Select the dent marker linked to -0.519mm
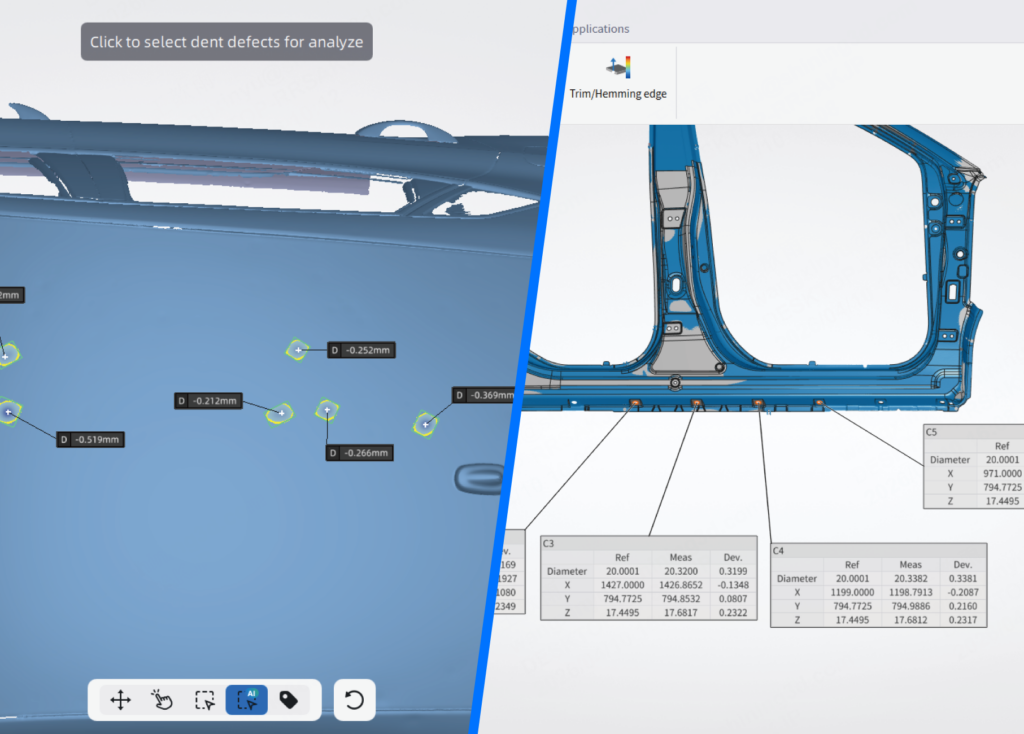Image resolution: width=1024 pixels, height=734 pixels. (x=9, y=412)
